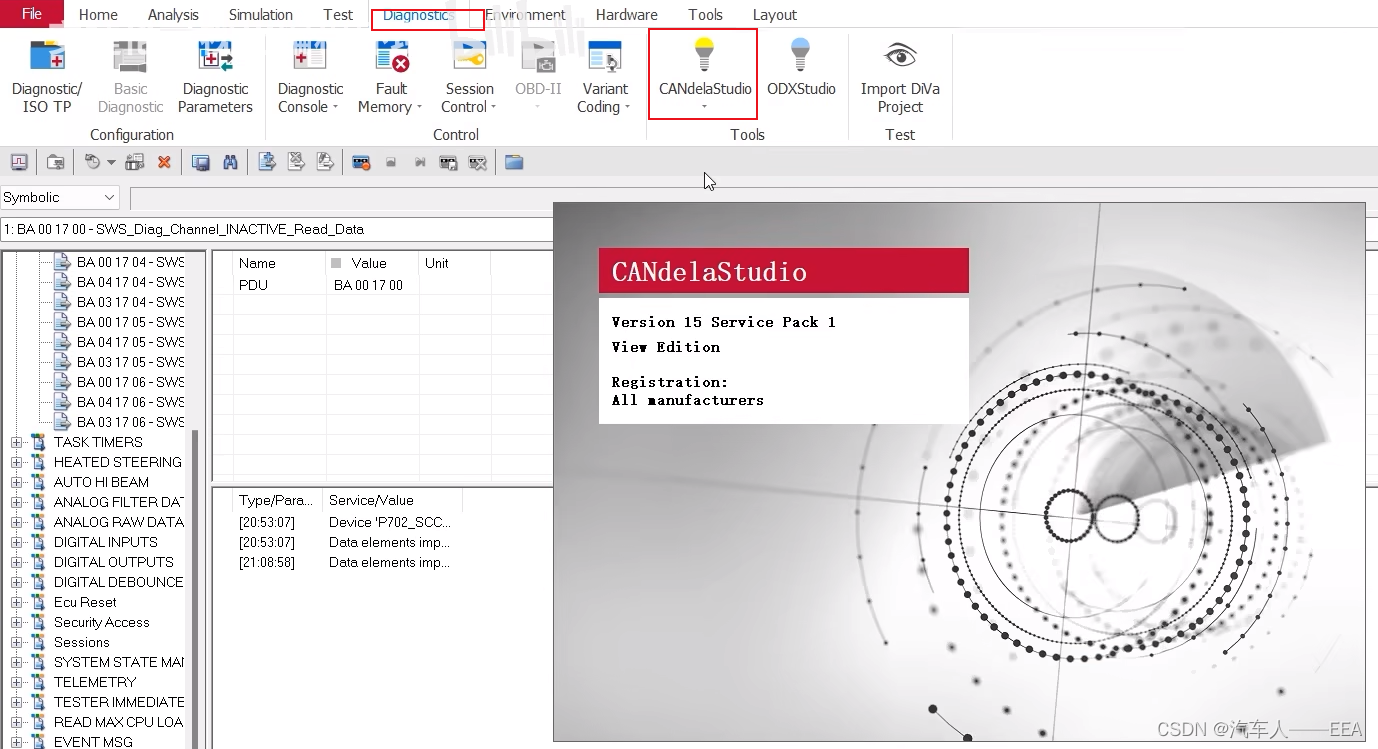This screenshot has width=1378, height=749.
Task: Click the Type/Para... column header
Action: [276, 500]
